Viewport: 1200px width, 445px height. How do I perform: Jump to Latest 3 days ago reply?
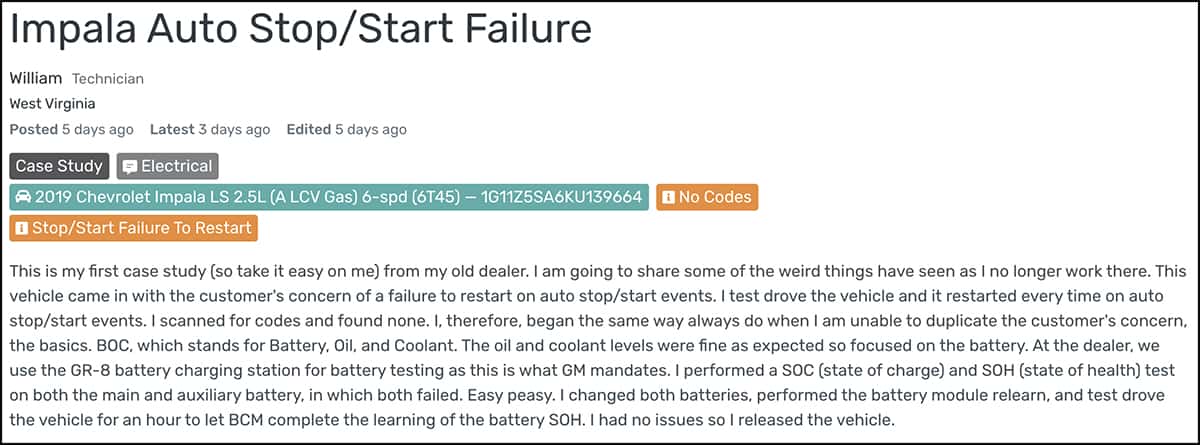209,129
